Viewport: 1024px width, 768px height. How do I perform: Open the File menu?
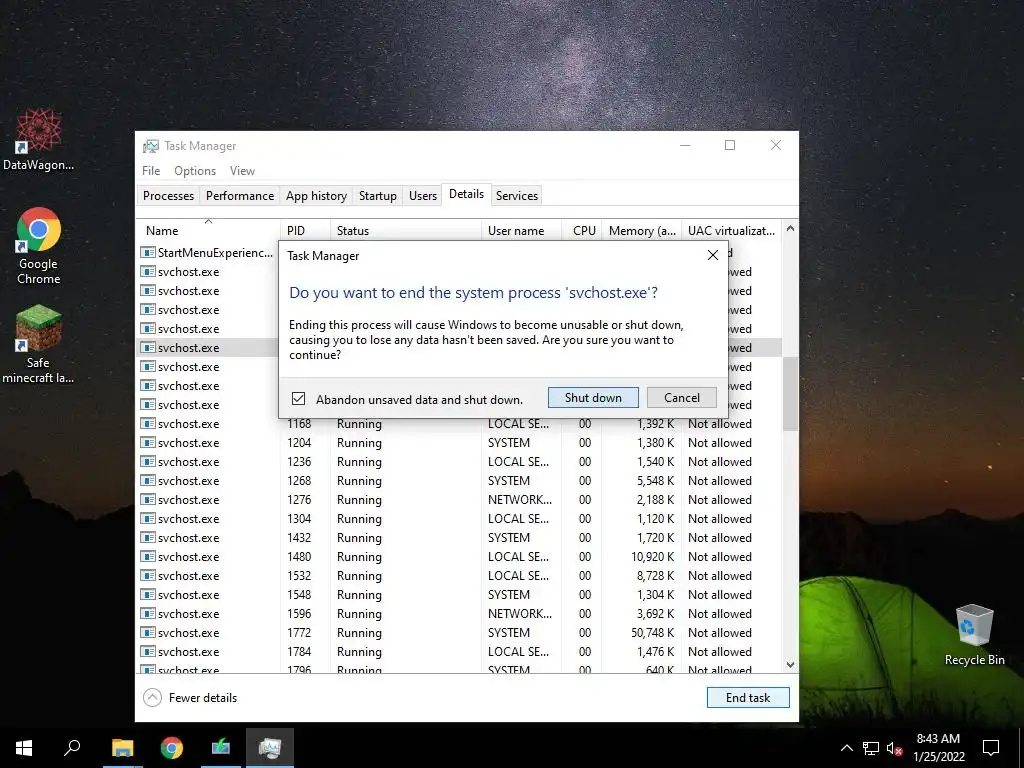pyautogui.click(x=151, y=170)
